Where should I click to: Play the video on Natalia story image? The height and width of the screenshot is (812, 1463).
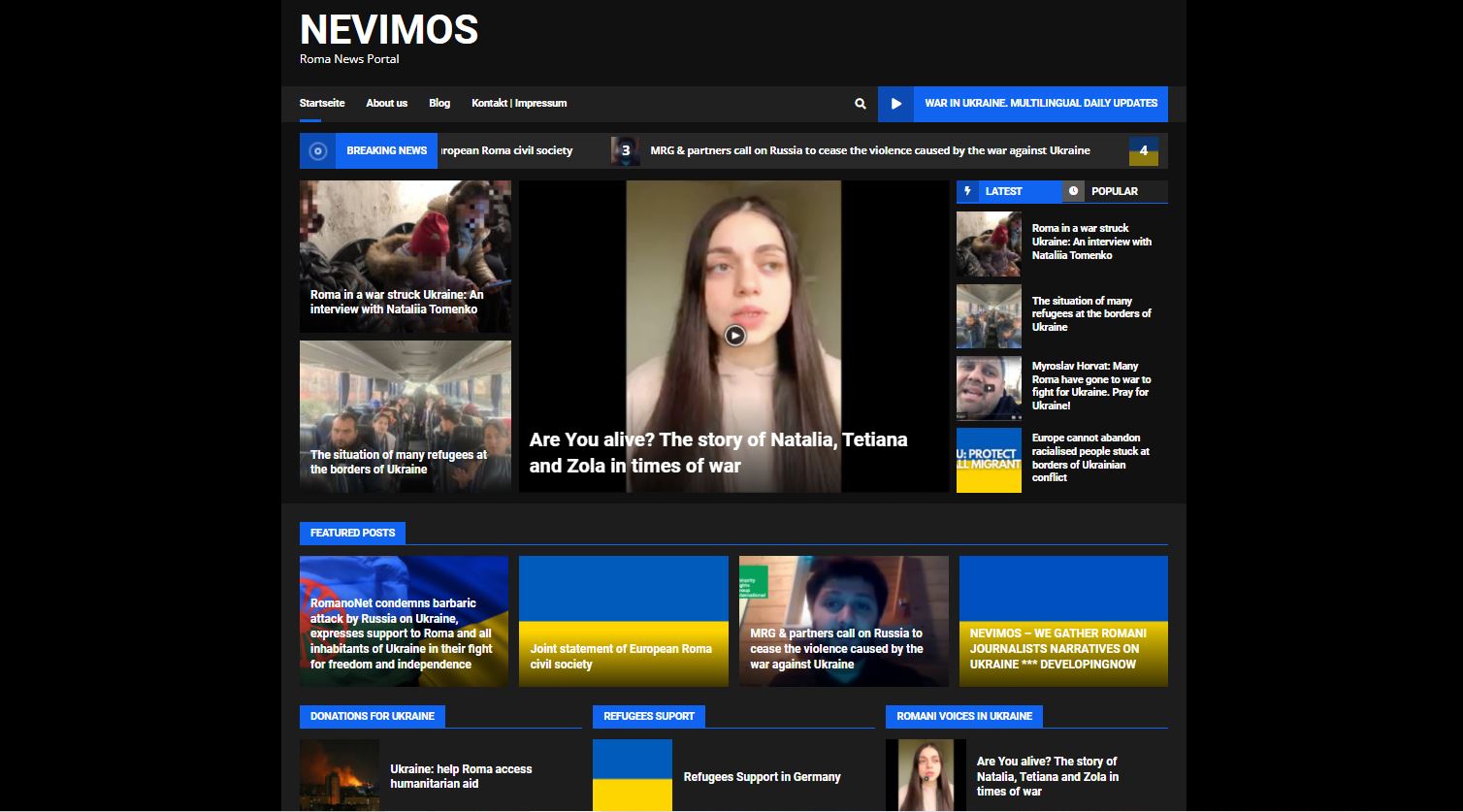(734, 336)
